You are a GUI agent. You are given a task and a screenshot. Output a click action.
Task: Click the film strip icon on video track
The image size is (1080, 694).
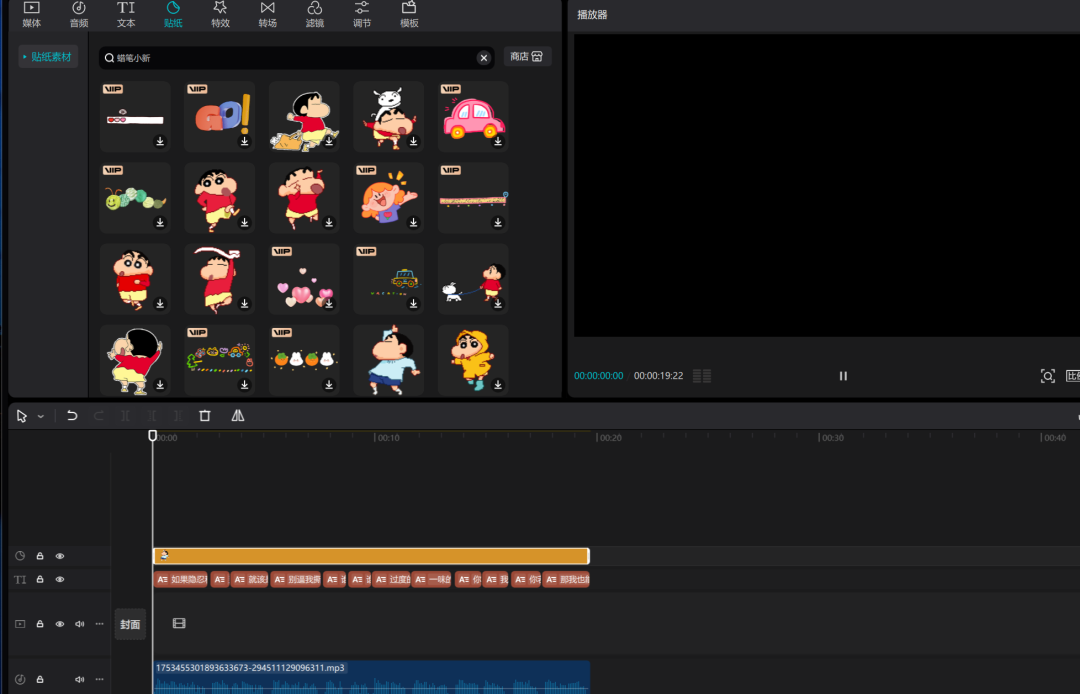[x=179, y=623]
